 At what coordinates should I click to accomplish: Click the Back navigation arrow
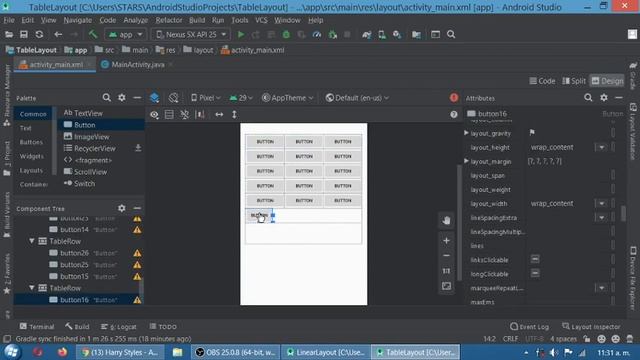pos(58,35)
